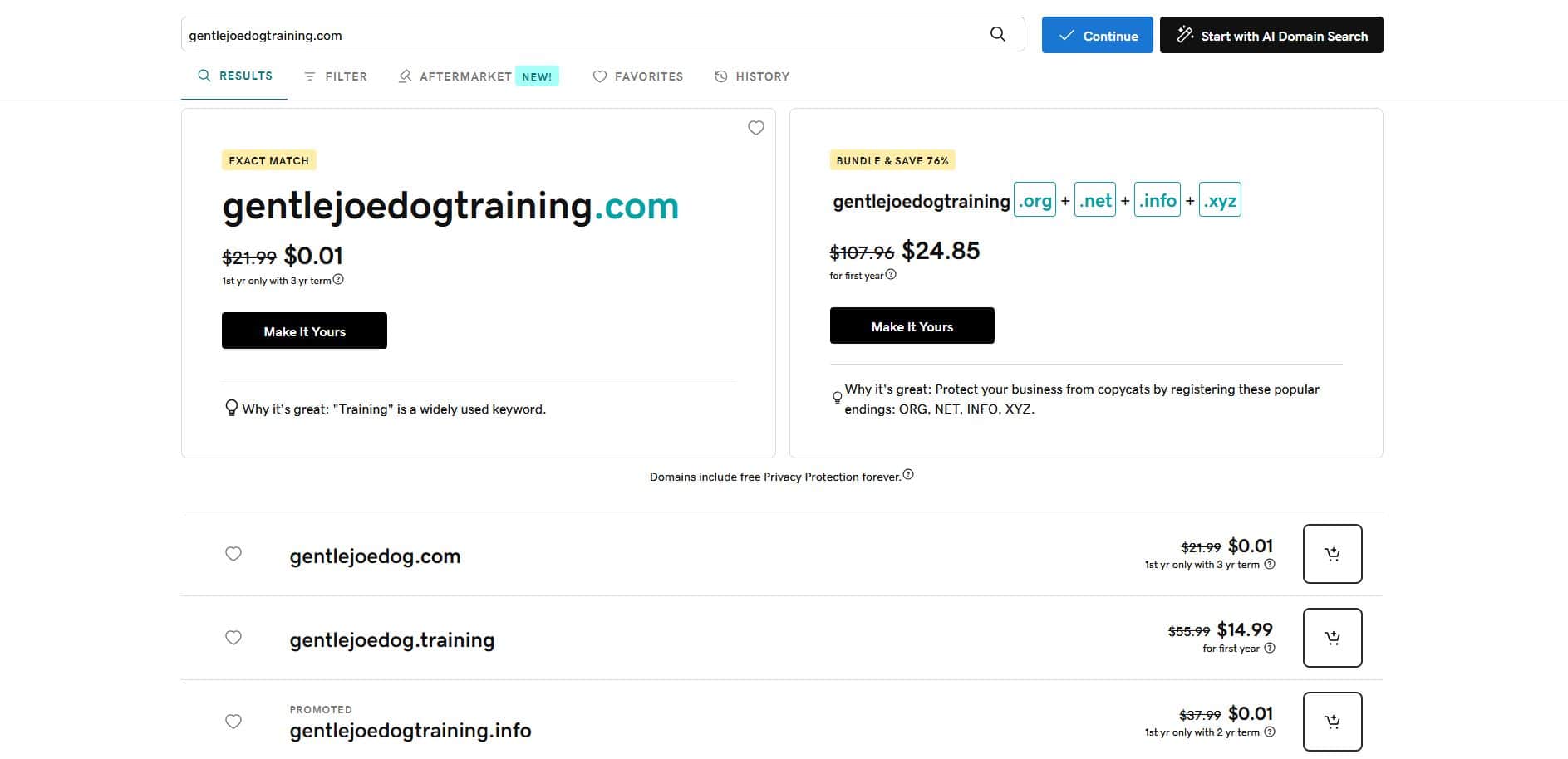Switch to the Aftermarket tab
The width and height of the screenshot is (1568, 759).
(465, 76)
